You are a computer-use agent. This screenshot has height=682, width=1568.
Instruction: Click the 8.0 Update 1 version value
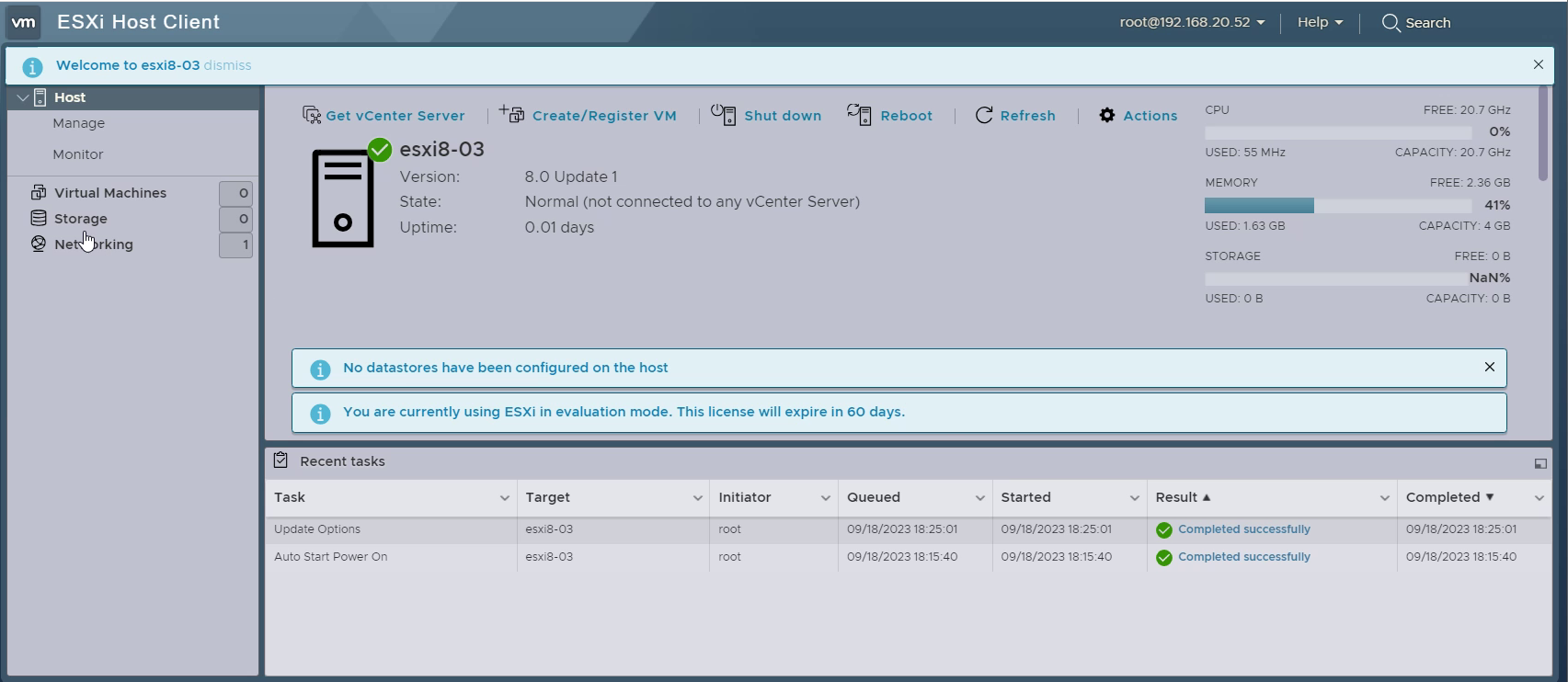[571, 176]
